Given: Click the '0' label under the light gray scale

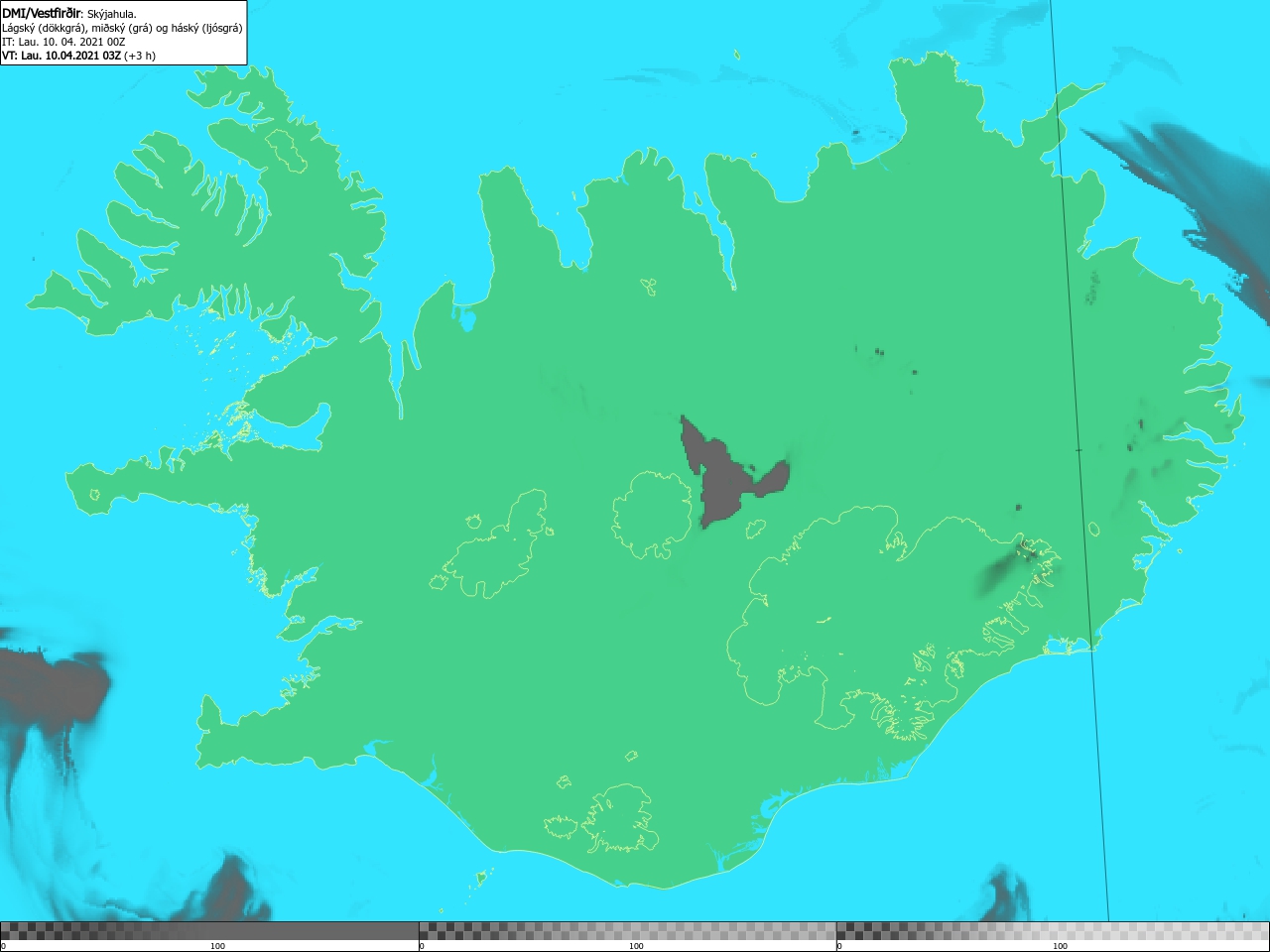Looking at the screenshot, I should pos(839,946).
